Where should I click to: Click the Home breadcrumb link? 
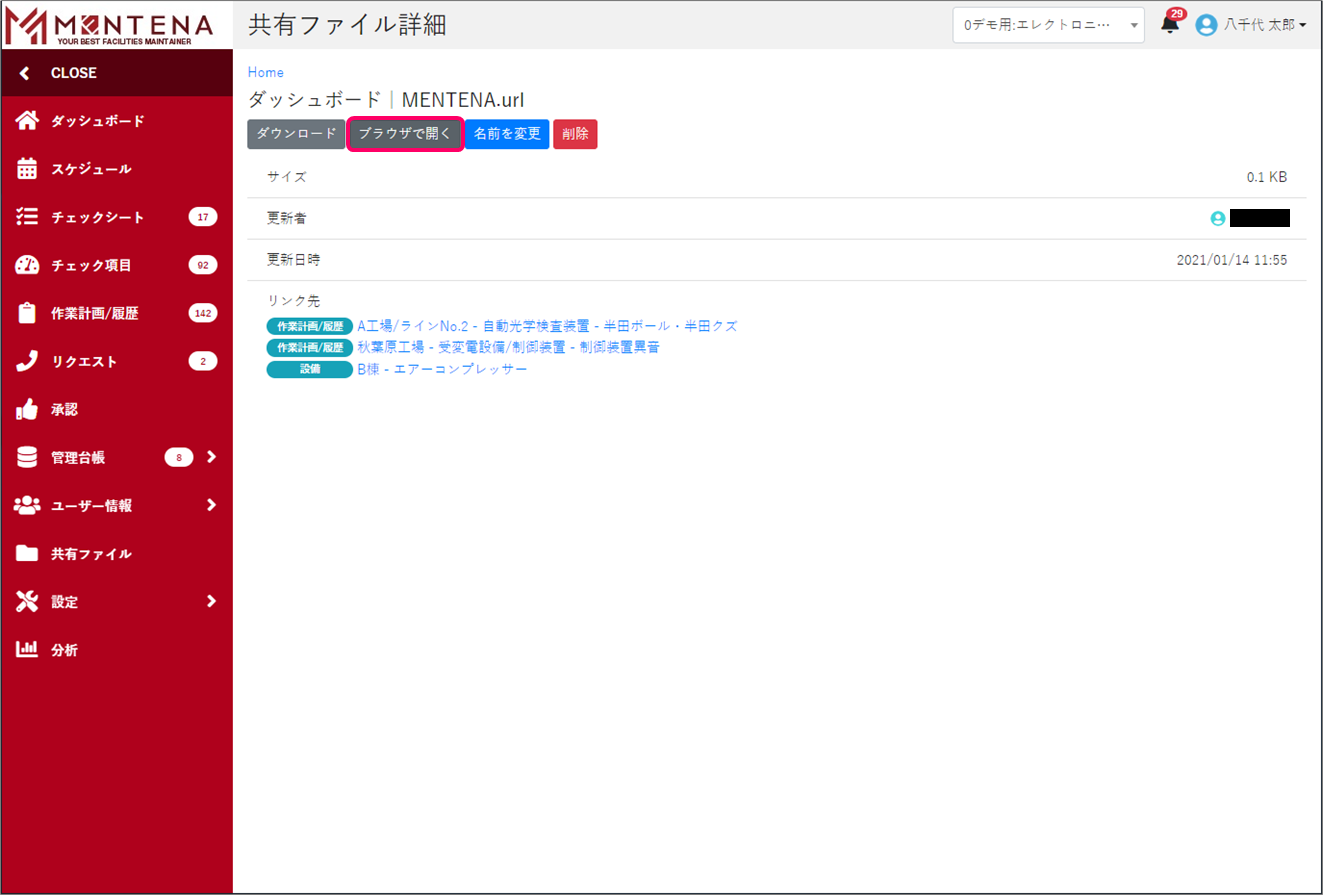265,72
